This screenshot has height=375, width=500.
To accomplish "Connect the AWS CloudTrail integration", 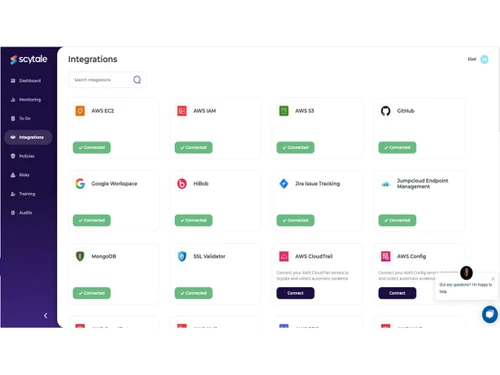I will [x=295, y=293].
